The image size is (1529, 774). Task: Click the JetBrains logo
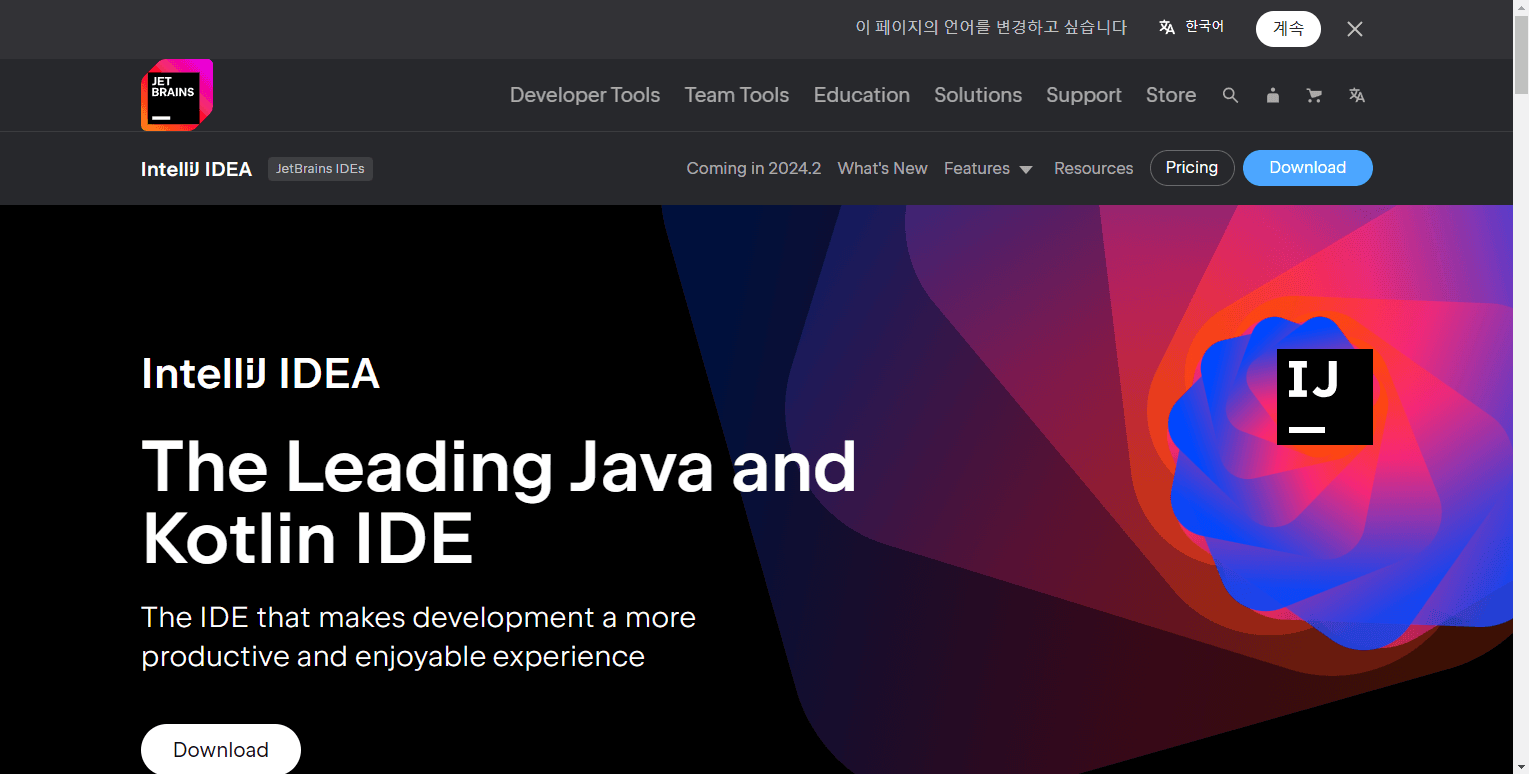pyautogui.click(x=177, y=95)
